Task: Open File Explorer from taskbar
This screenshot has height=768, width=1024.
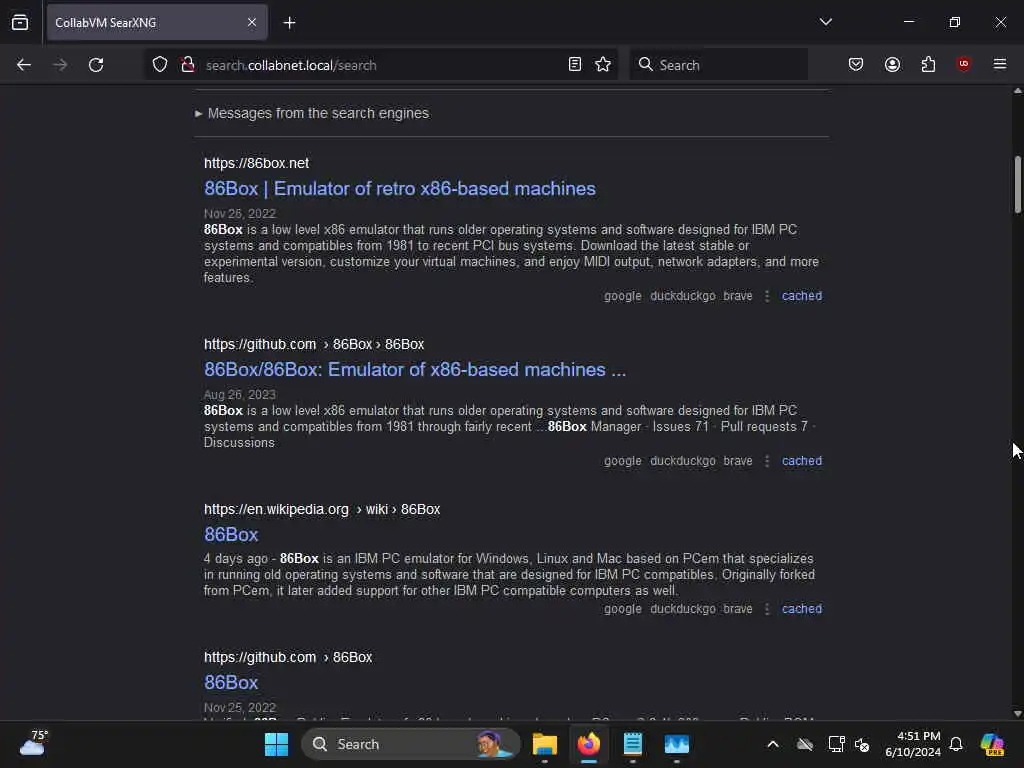Action: 545,744
